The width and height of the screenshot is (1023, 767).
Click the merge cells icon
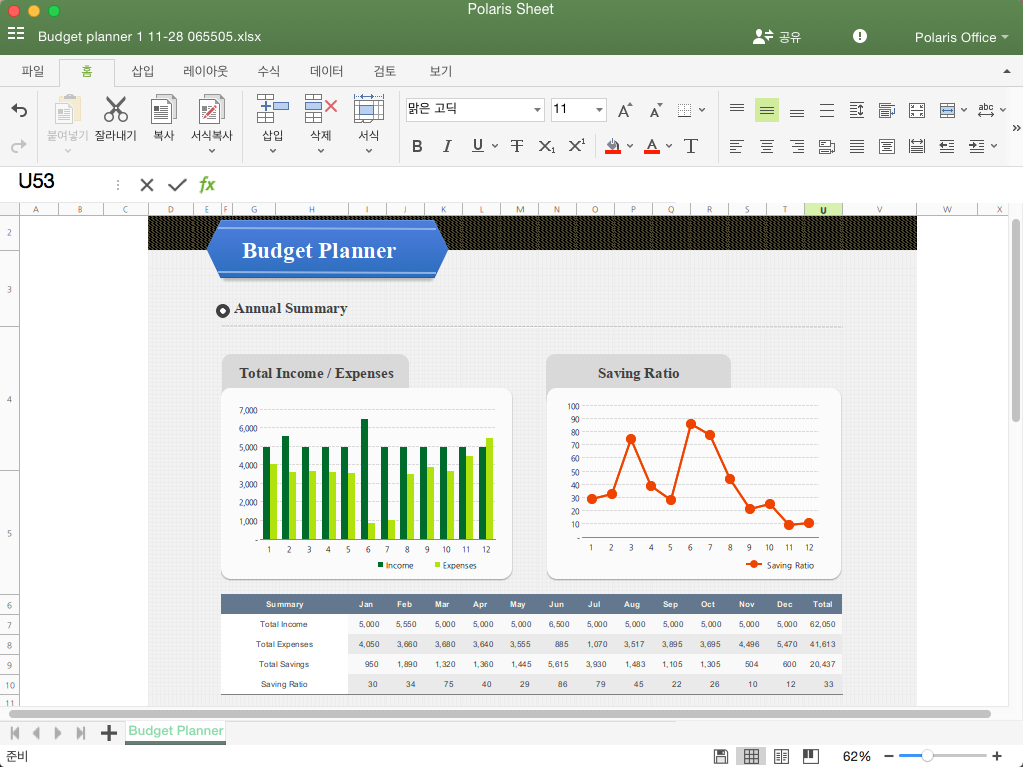pos(947,110)
